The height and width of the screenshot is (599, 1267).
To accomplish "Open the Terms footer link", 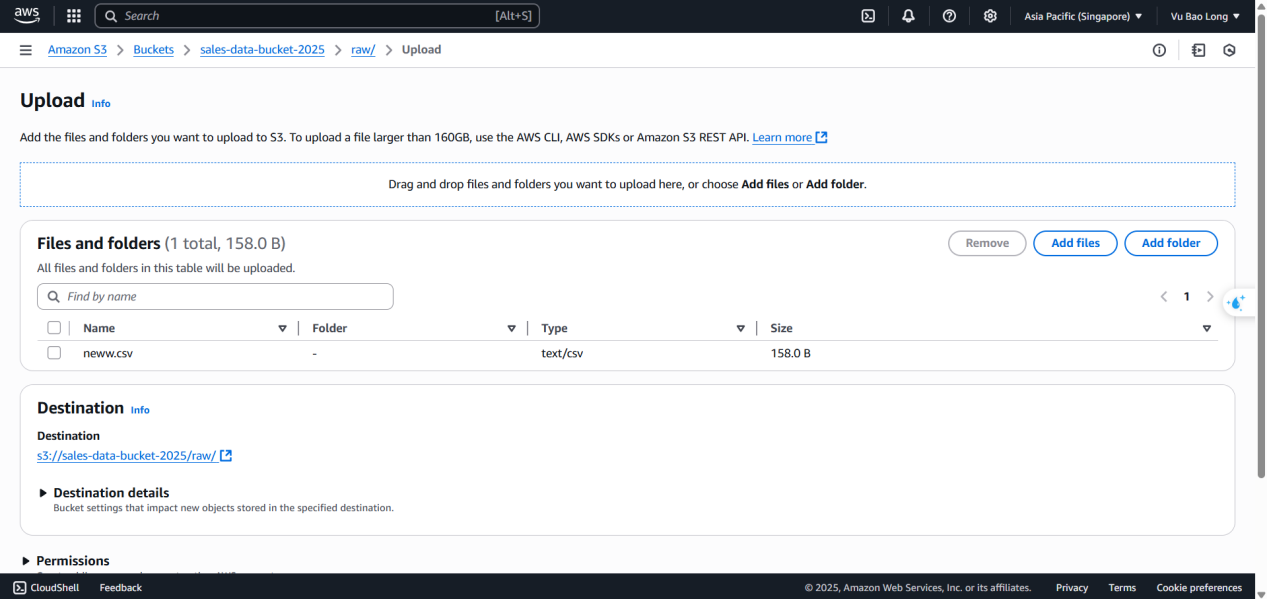I will (1122, 588).
